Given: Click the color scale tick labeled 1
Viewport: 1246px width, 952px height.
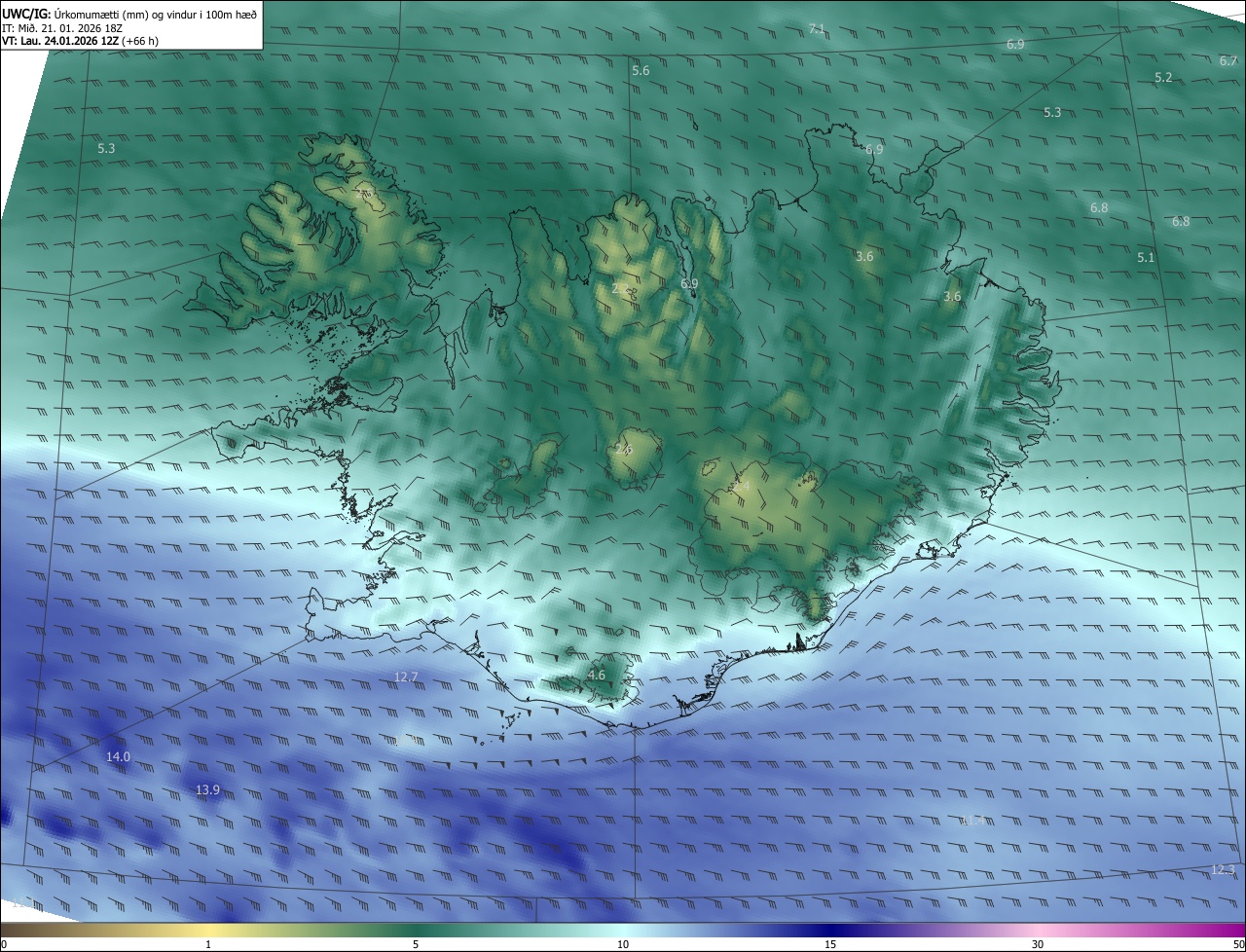Looking at the screenshot, I should click(x=208, y=944).
